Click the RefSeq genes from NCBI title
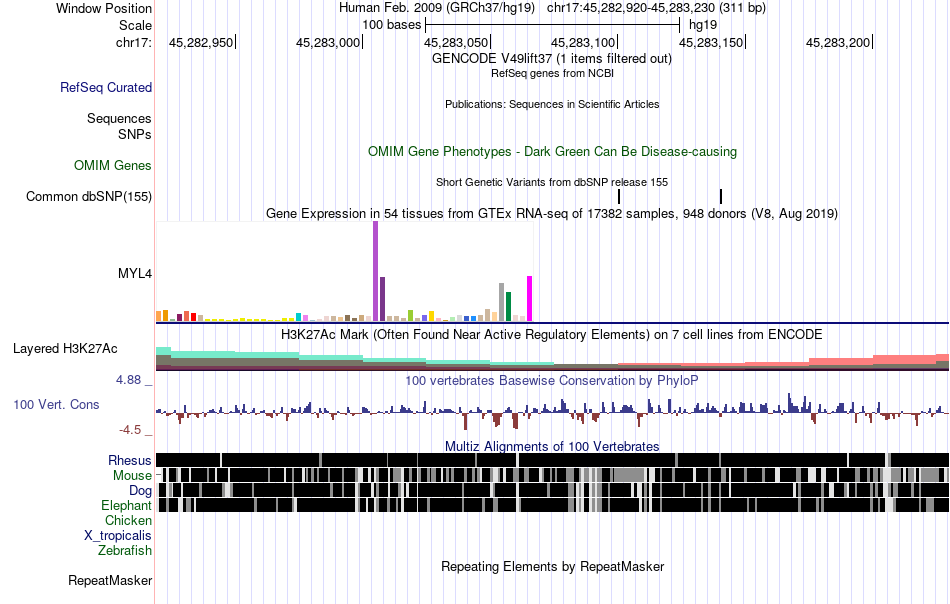The width and height of the screenshot is (950, 604). click(552, 73)
